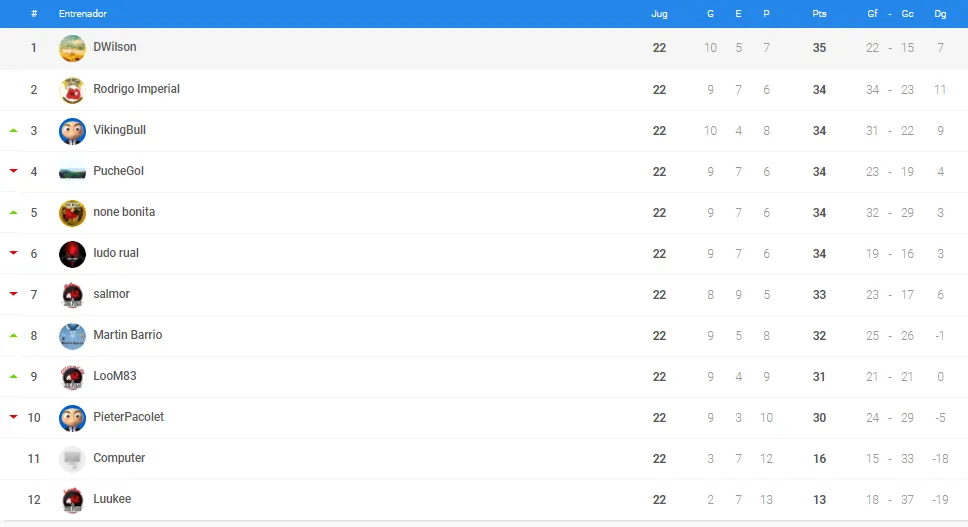Click salmor's avatar icon
Image resolution: width=968 pixels, height=527 pixels.
point(72,295)
